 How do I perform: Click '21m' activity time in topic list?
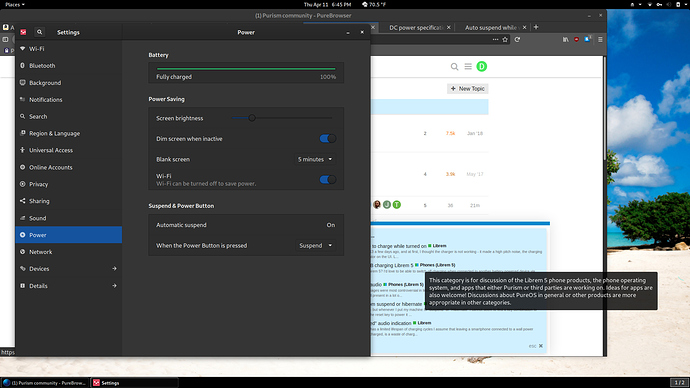coord(475,205)
